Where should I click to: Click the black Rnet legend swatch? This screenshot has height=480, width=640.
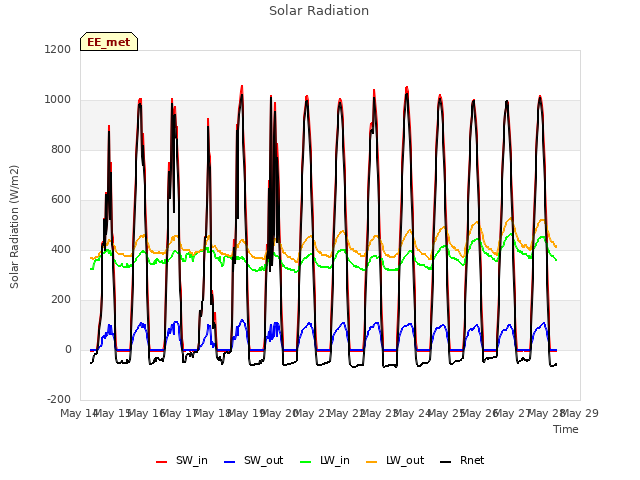pyautogui.click(x=446, y=462)
